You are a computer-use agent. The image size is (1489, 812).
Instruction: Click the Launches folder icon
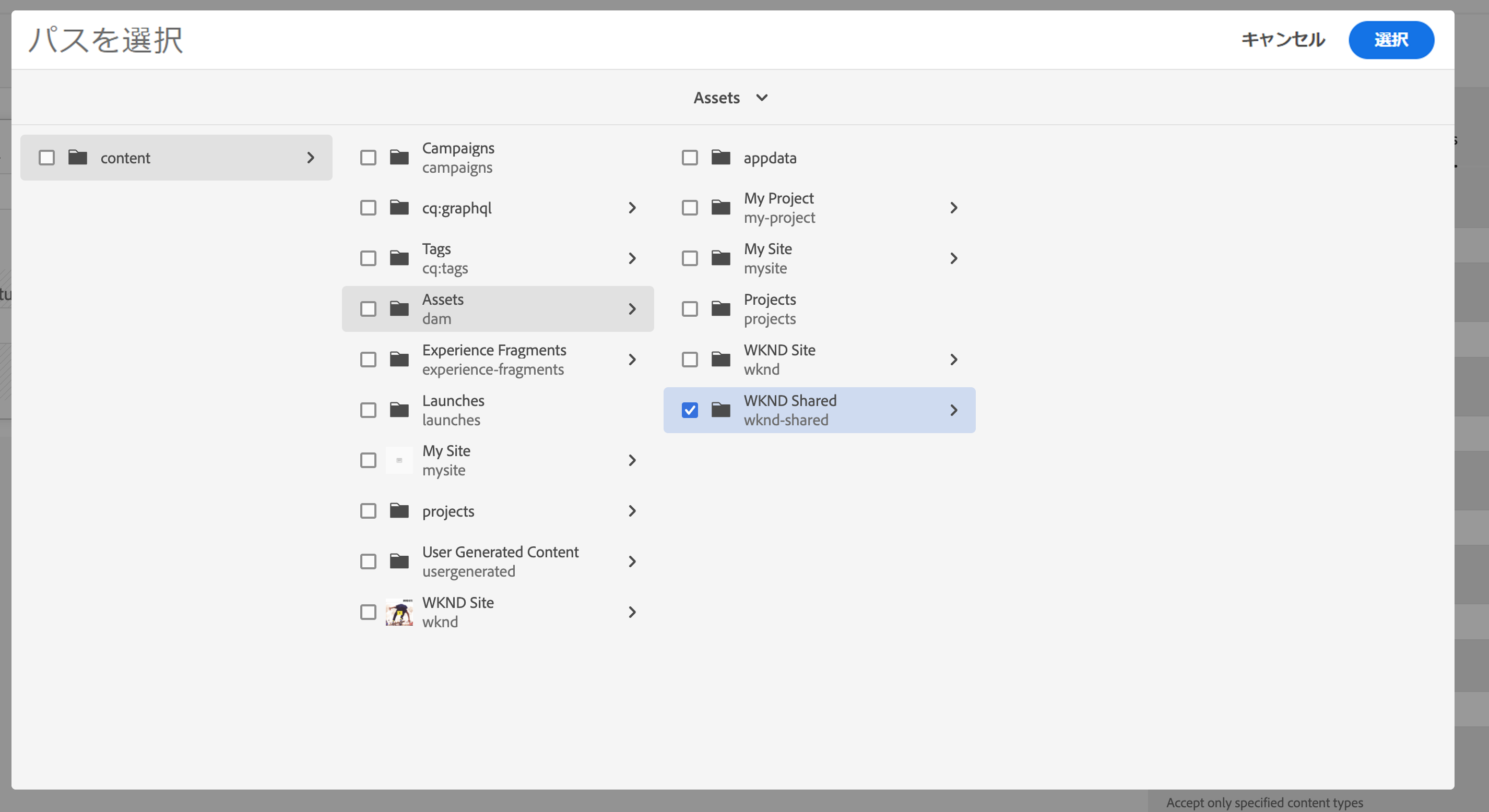pyautogui.click(x=399, y=410)
